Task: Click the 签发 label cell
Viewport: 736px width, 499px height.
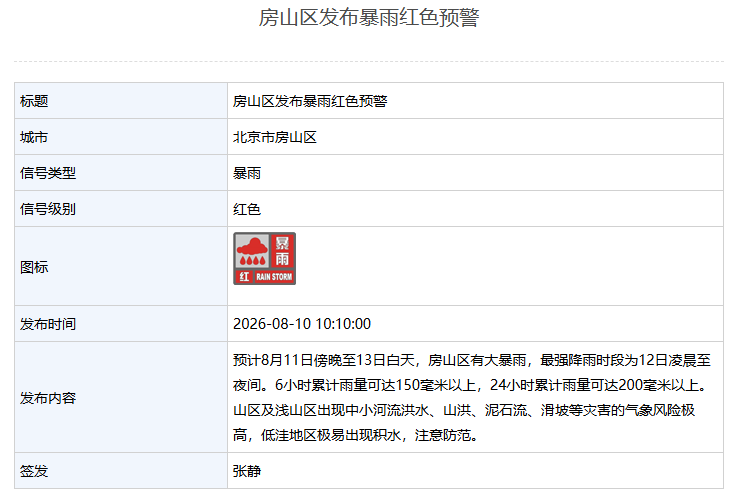Action: click(x=121, y=471)
